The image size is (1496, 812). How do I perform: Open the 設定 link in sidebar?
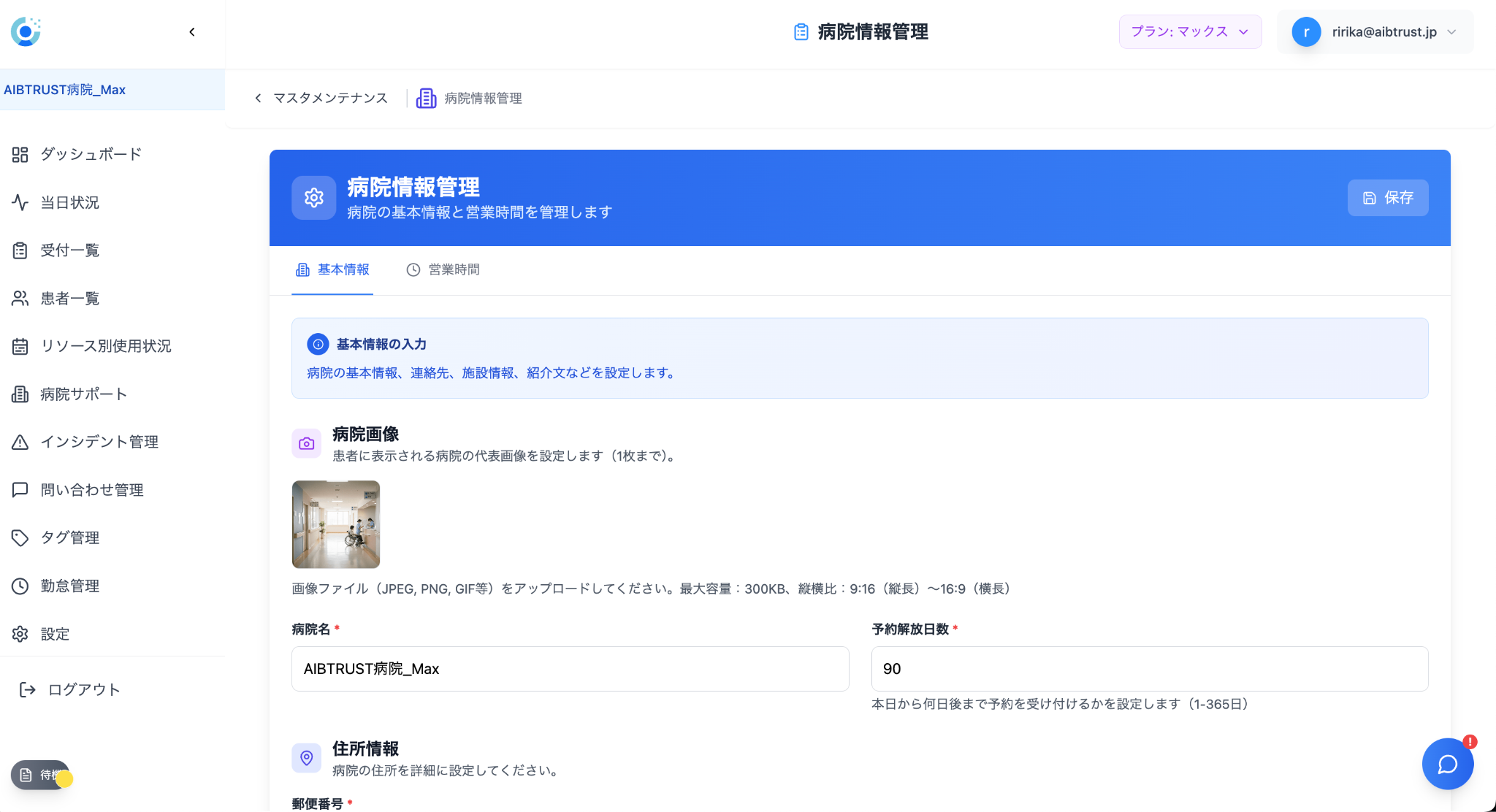coord(55,634)
